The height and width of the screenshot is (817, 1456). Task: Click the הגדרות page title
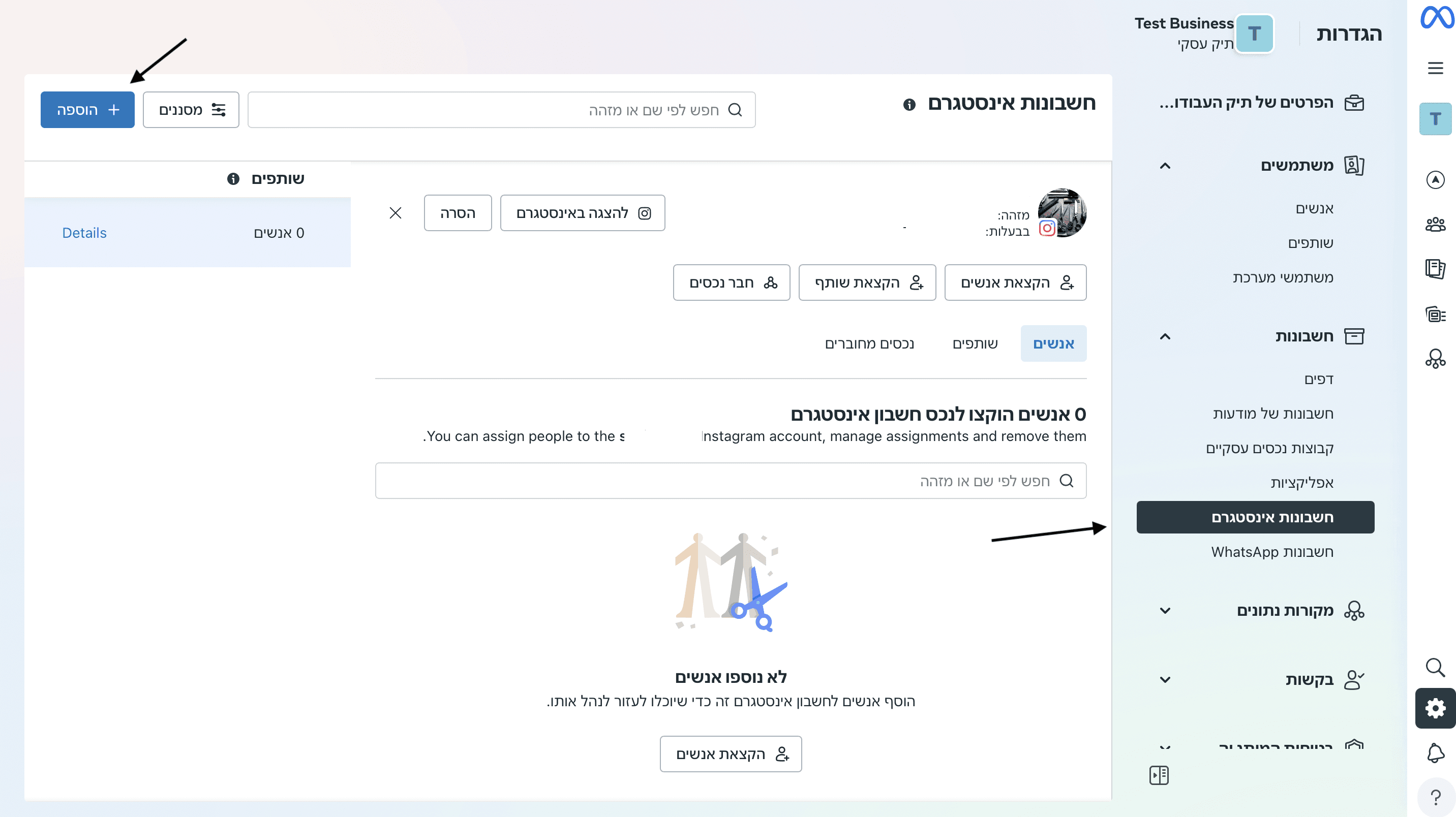(x=1349, y=34)
